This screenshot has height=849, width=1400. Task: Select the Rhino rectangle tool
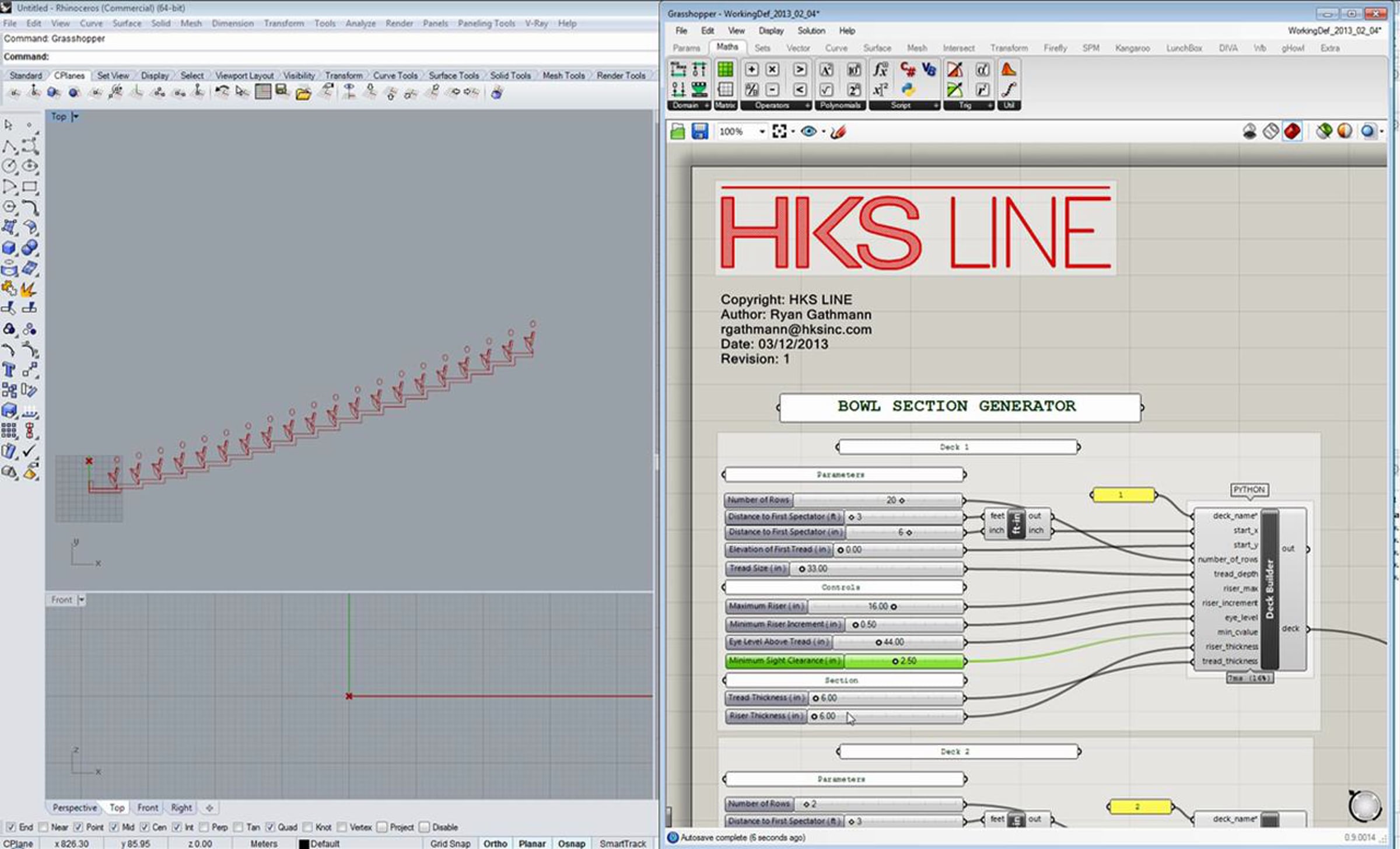(30, 187)
